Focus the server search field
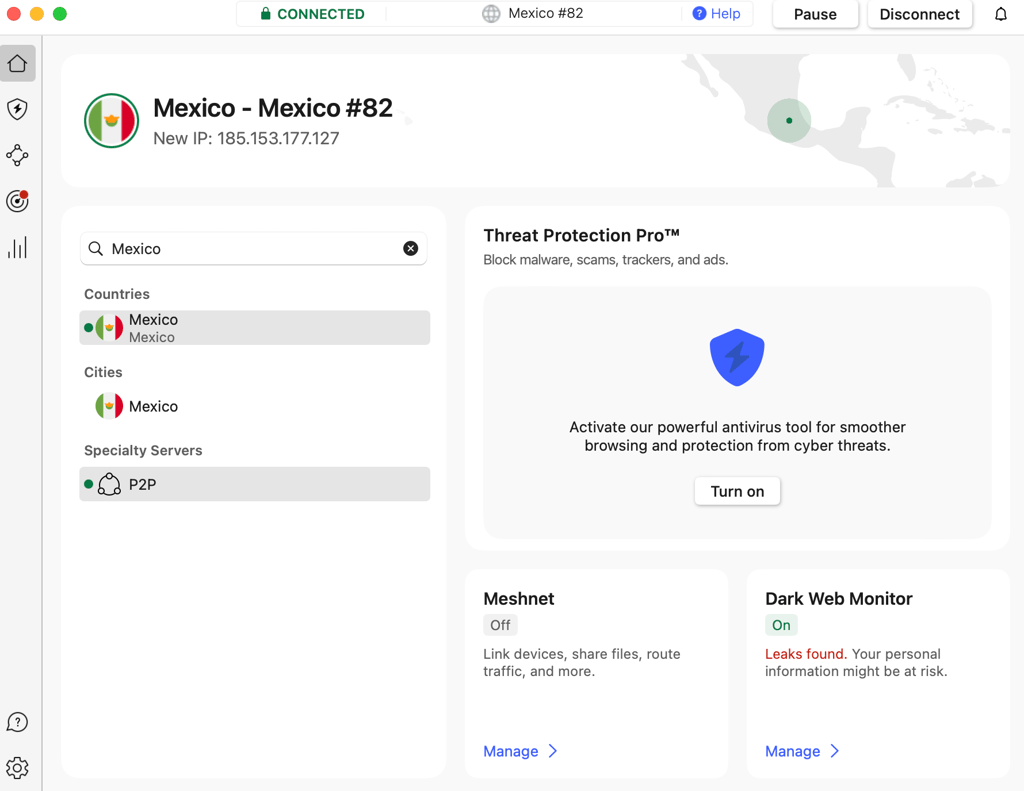The height and width of the screenshot is (791, 1024). coord(253,248)
